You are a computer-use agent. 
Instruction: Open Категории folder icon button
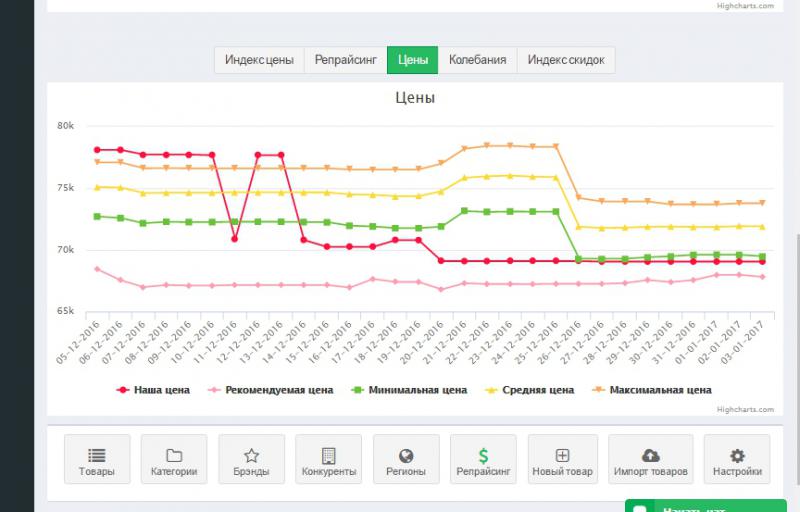point(174,461)
